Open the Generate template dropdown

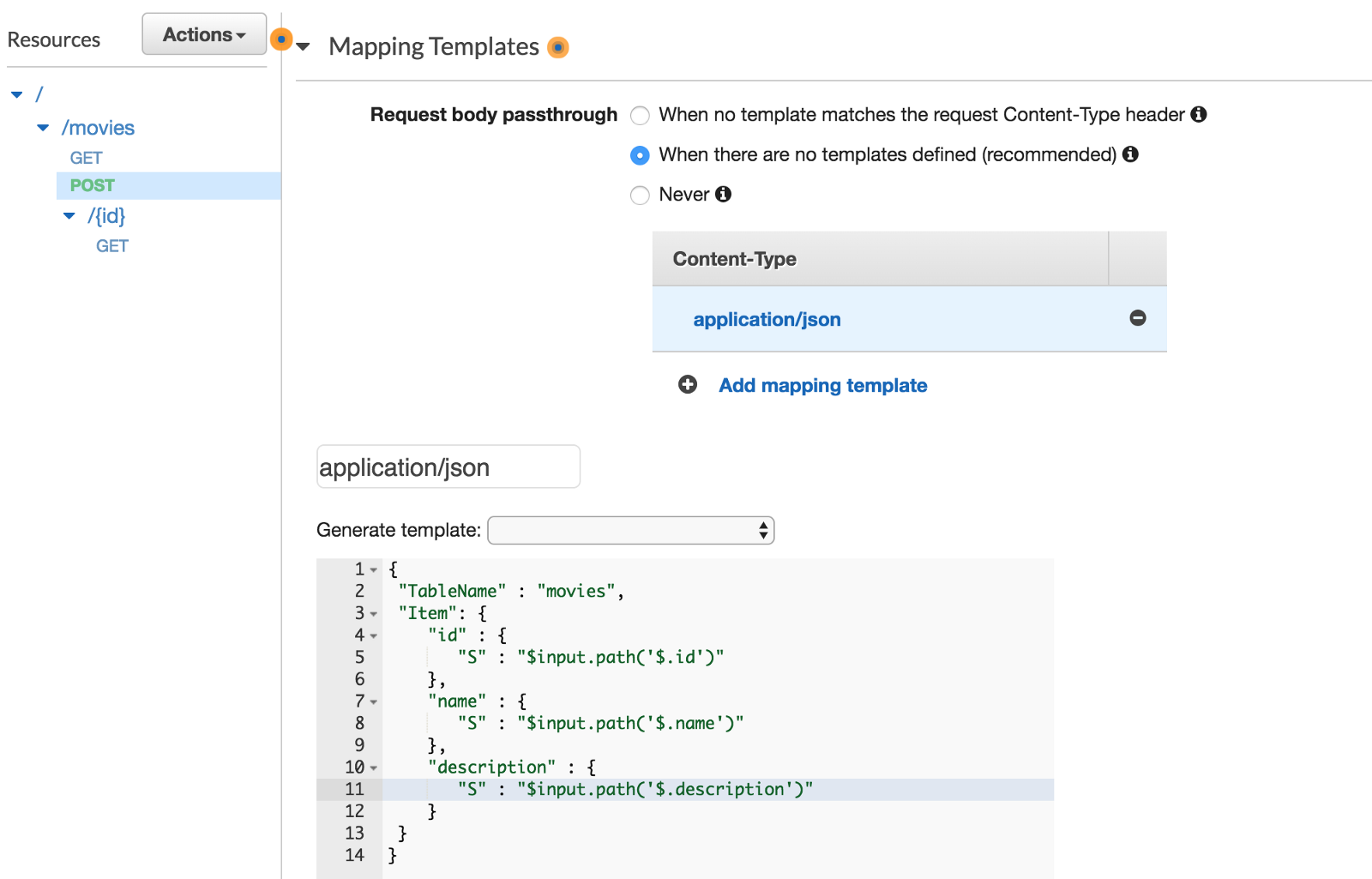[630, 530]
